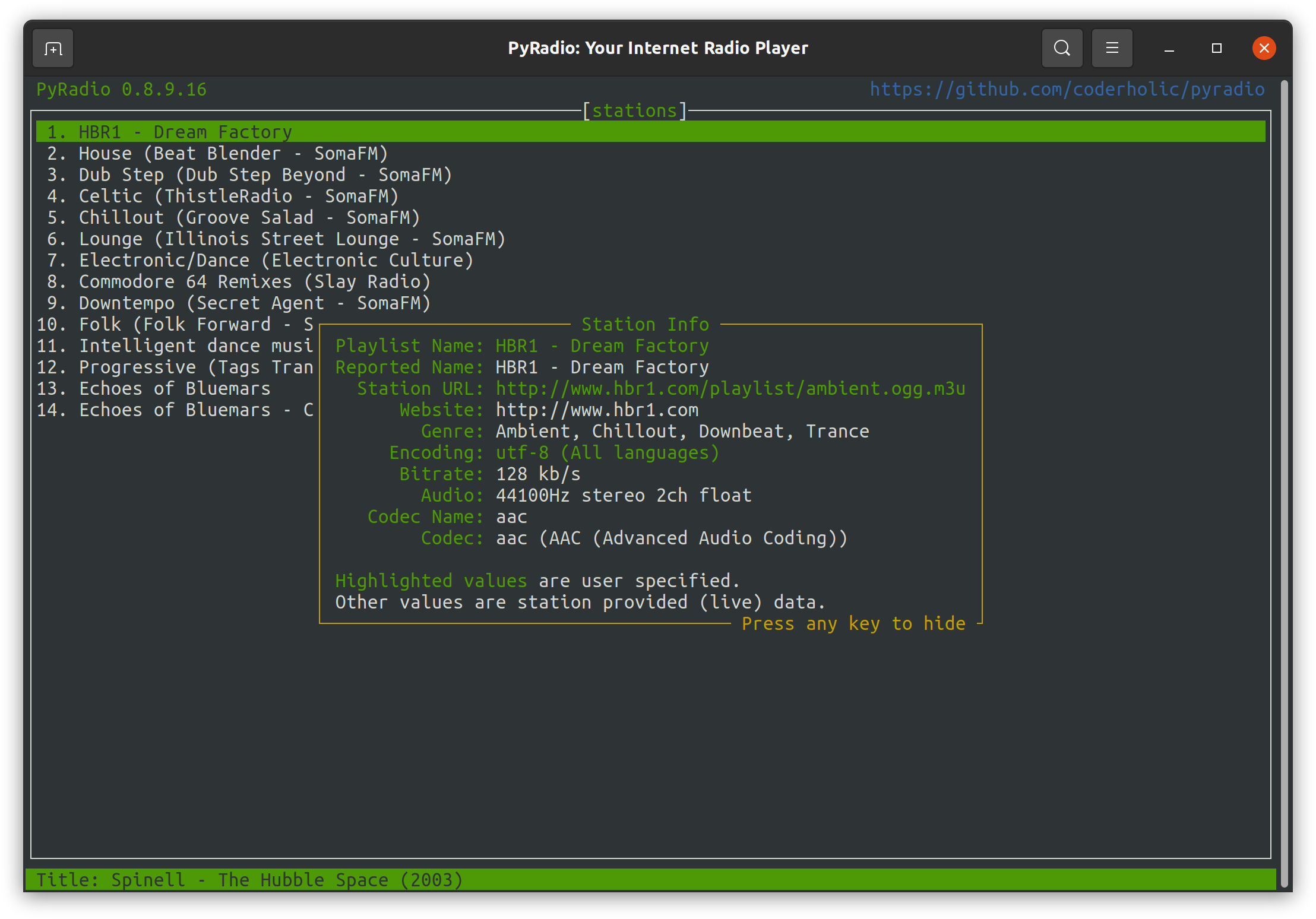This screenshot has height=919, width=1316.
Task: Select station 12 Progressive (Tags Tran
Action: pos(175,367)
